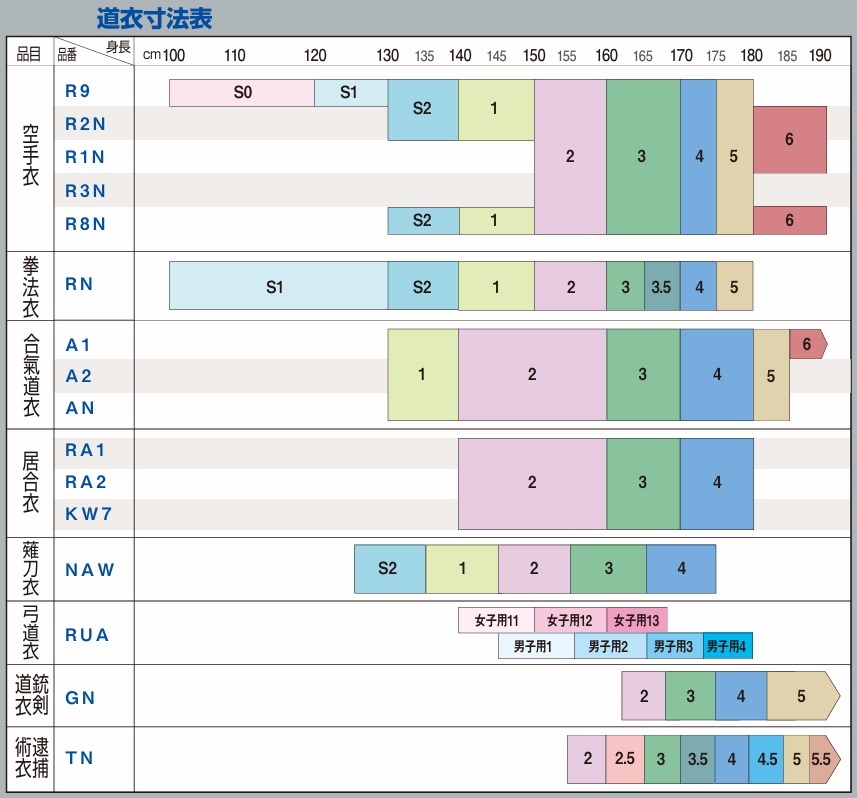Click the 道衣寸法表 title
The height and width of the screenshot is (798, 857).
click(154, 19)
